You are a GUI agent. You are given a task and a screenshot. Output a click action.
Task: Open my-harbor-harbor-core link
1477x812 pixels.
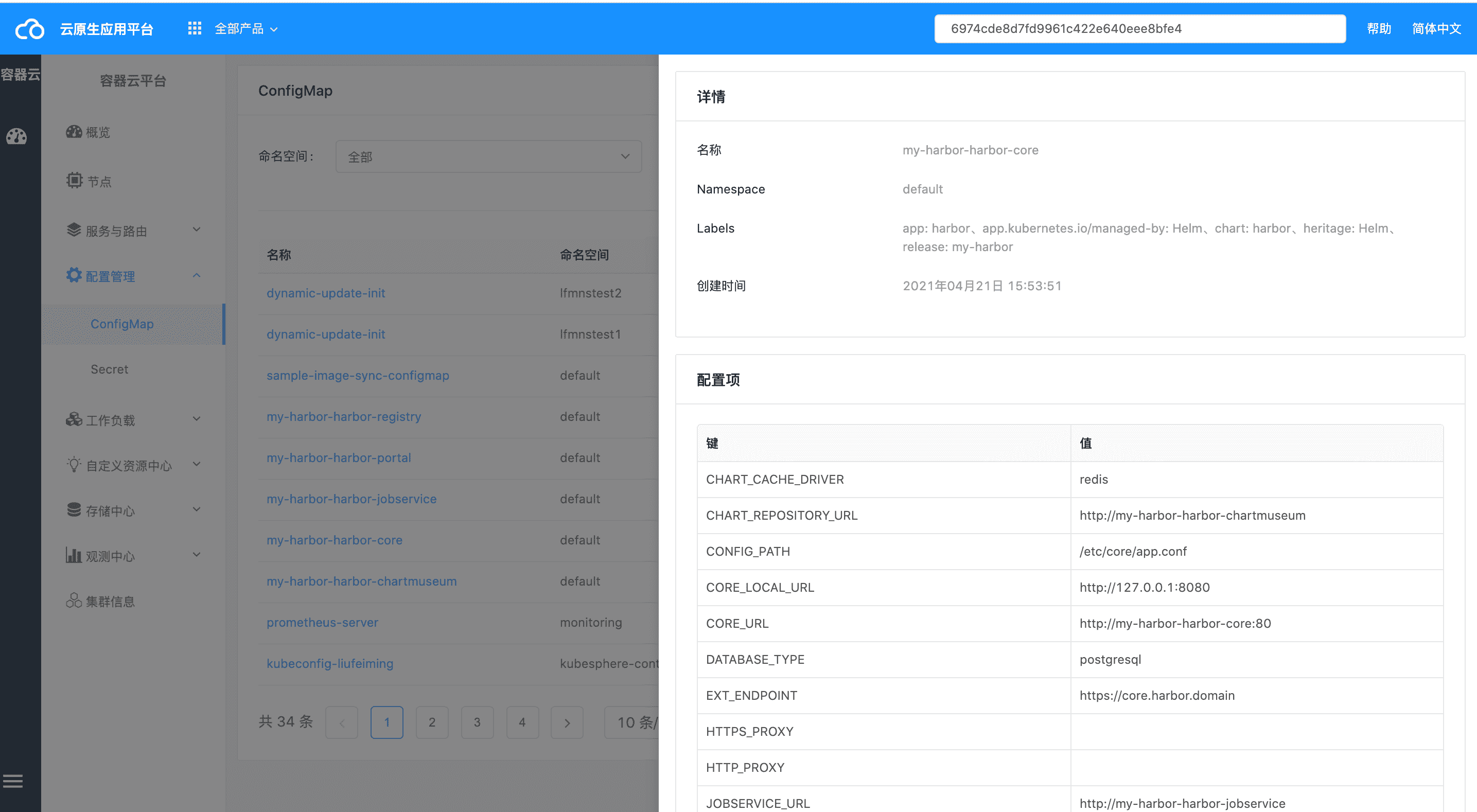click(335, 540)
